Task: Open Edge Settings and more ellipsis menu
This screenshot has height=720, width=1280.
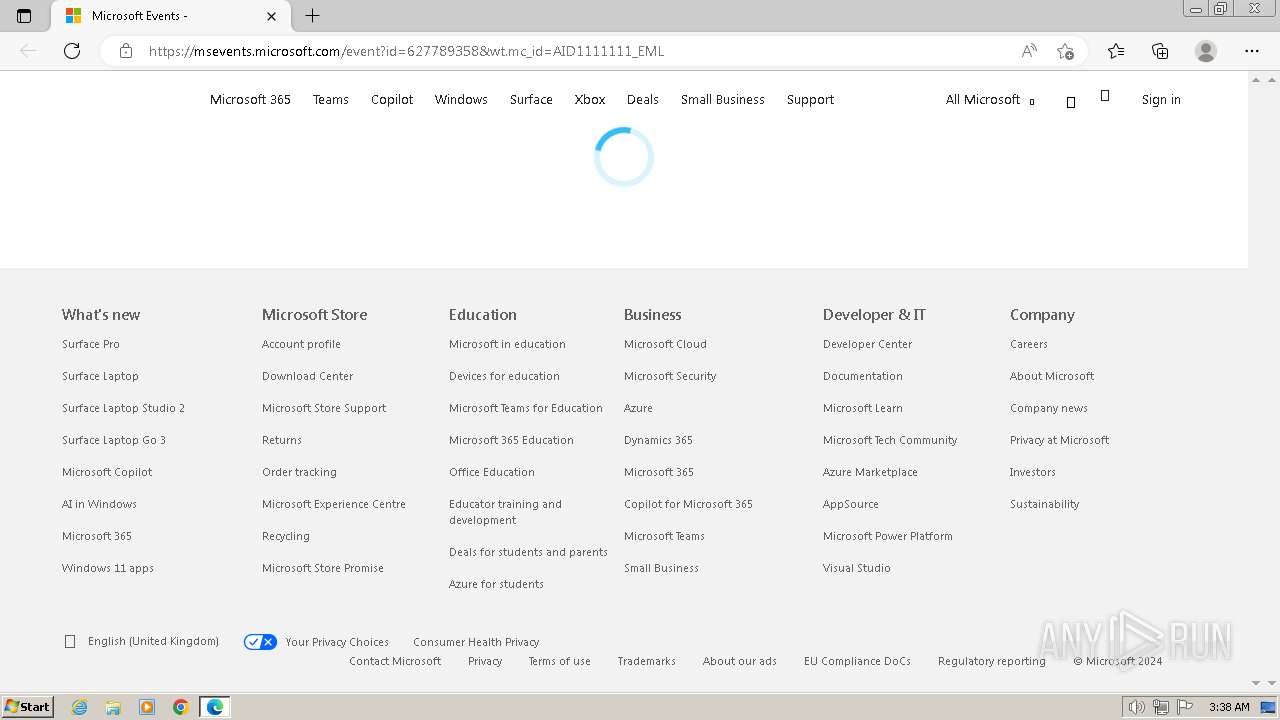Action: coord(1252,51)
